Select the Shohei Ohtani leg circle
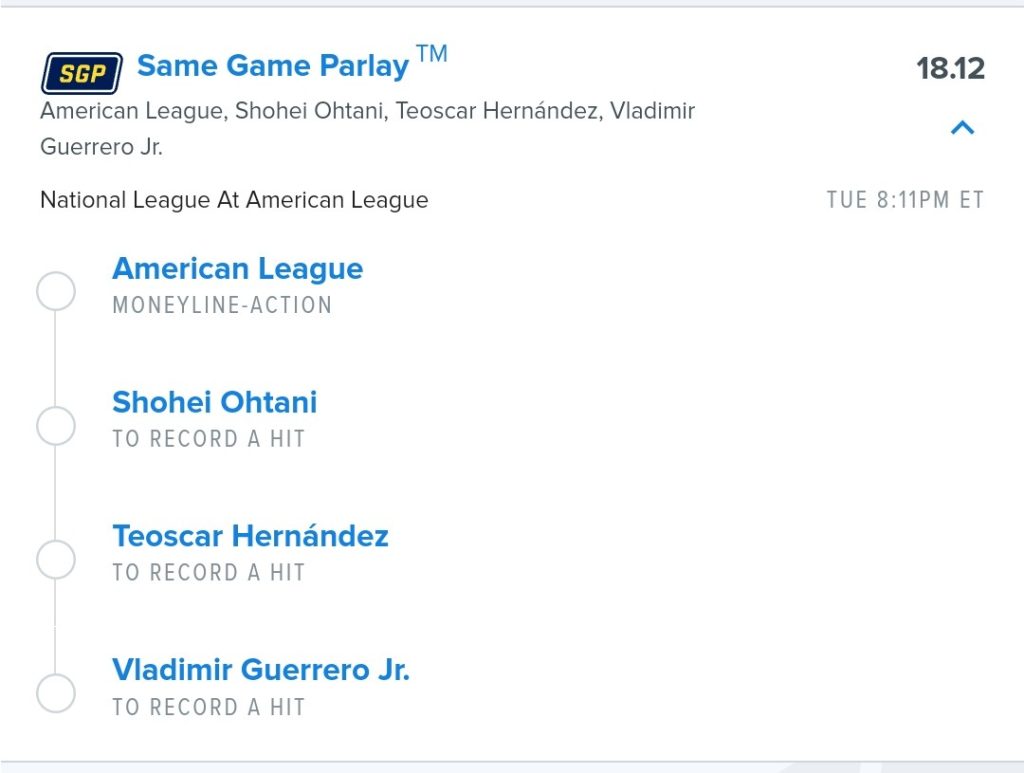1024x773 pixels. (x=56, y=426)
